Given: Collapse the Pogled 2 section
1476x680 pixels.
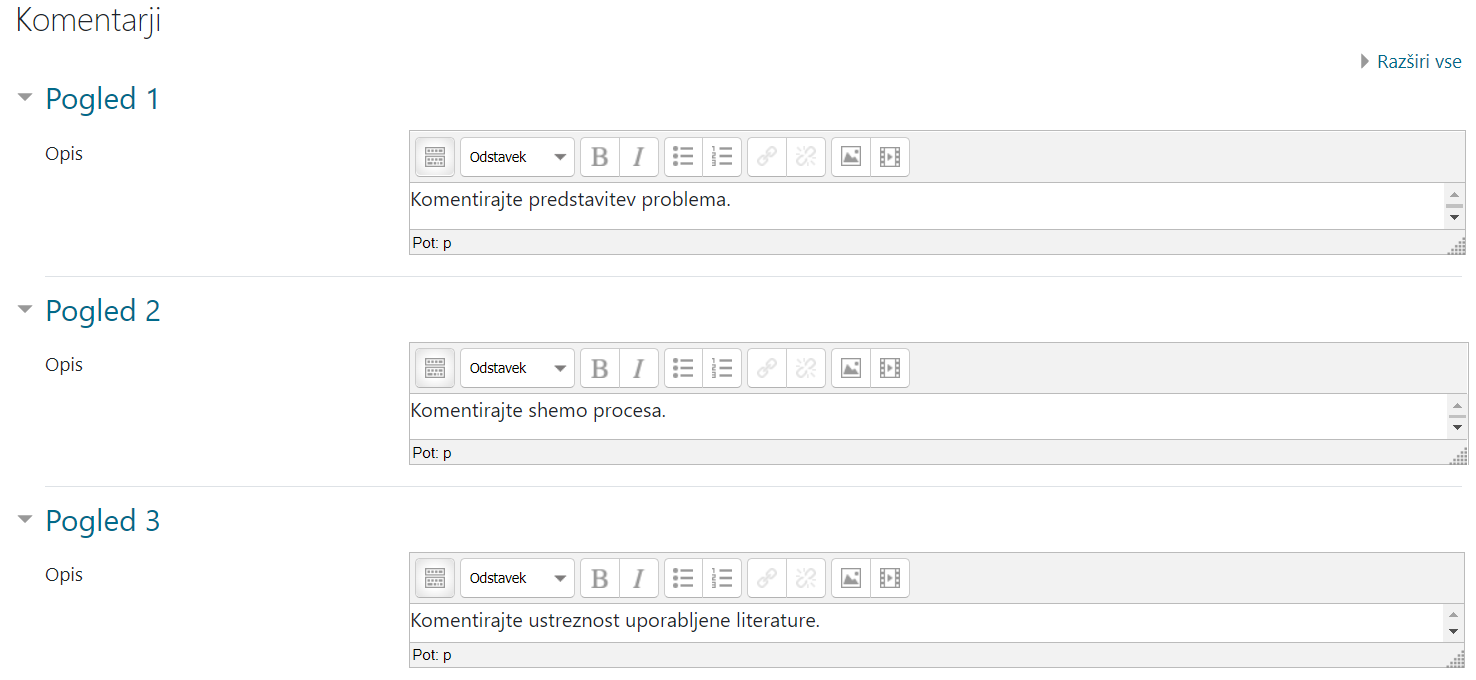Looking at the screenshot, I should [x=25, y=310].
